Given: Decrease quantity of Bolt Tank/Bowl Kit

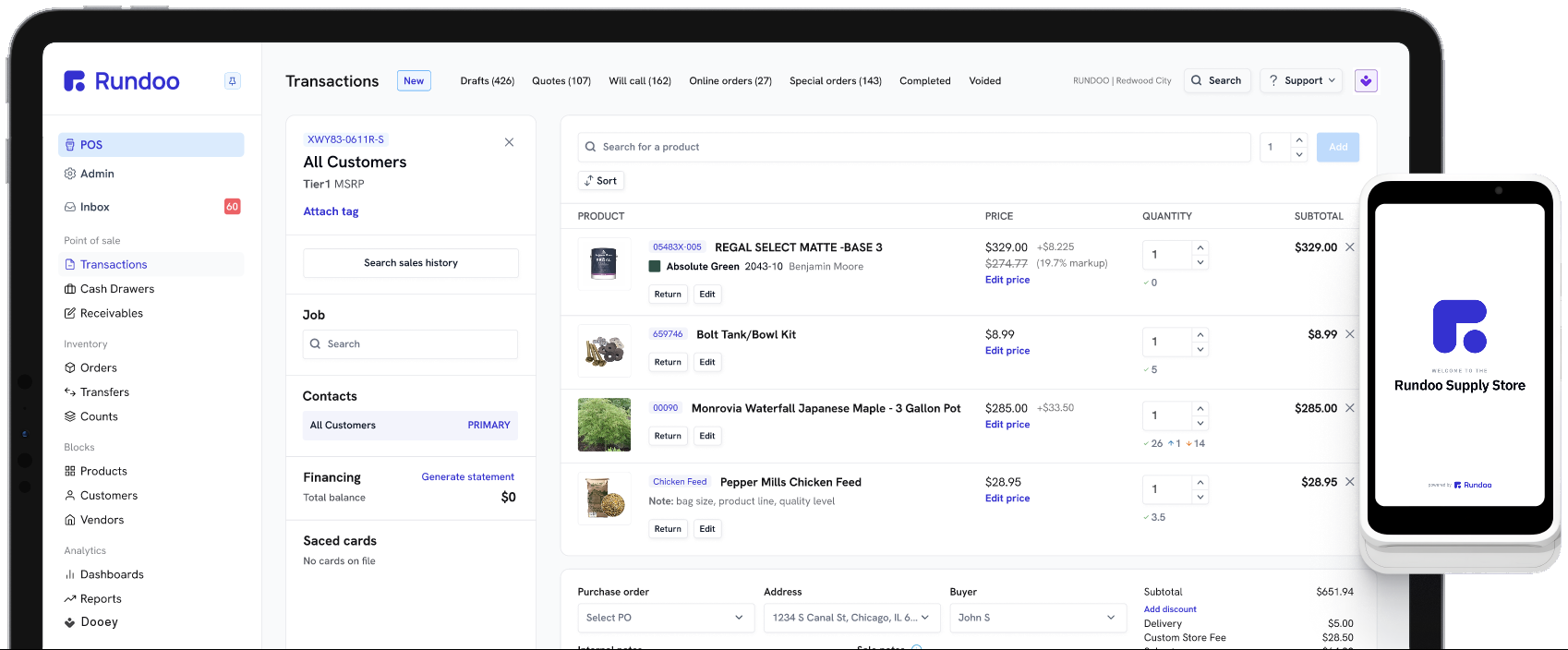Looking at the screenshot, I should [x=1200, y=350].
